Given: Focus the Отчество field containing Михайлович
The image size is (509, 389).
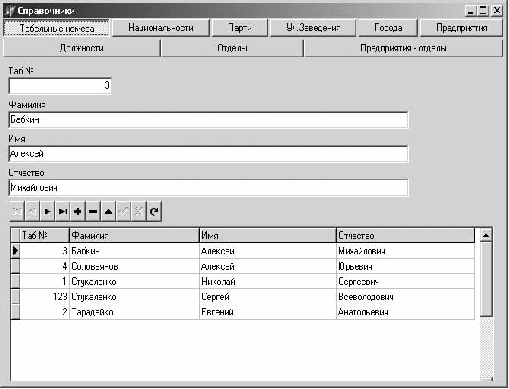Looking at the screenshot, I should (208, 188).
